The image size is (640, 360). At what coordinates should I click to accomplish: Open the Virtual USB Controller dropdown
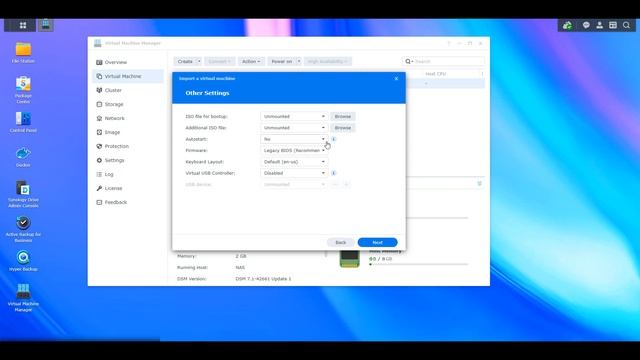[x=294, y=173]
